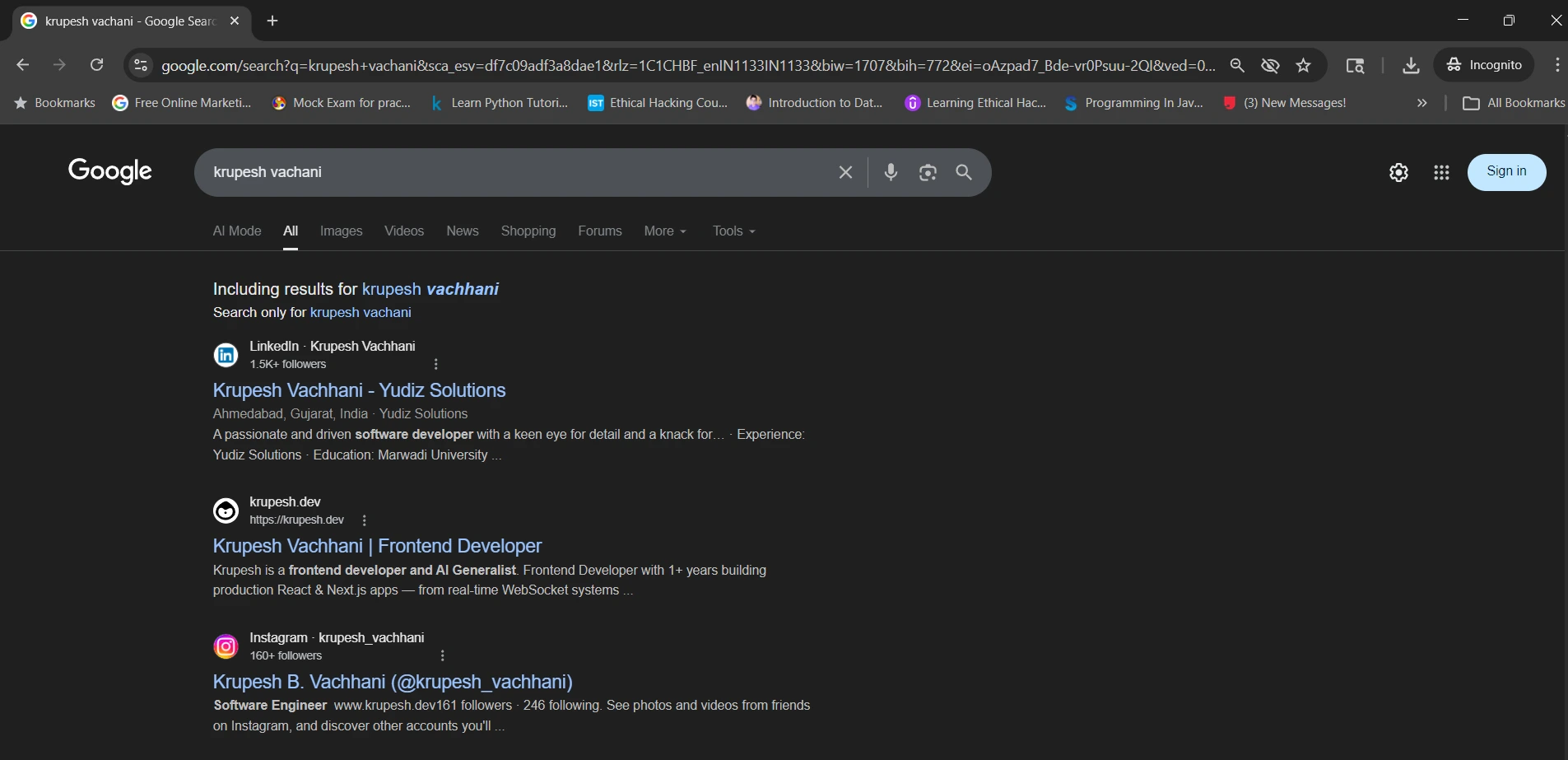Search by image with camera icon
1568x760 pixels.
click(x=928, y=172)
